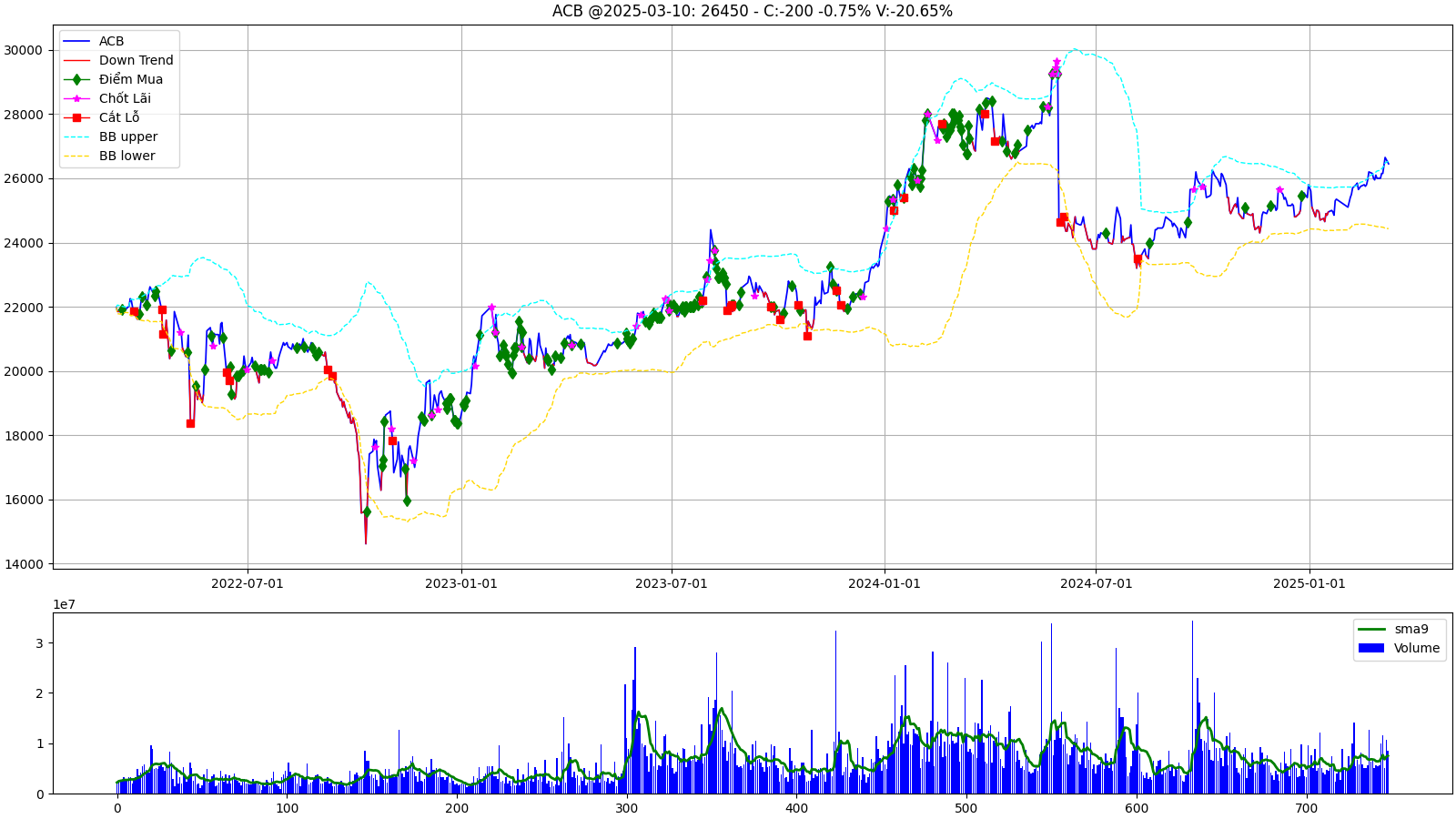Screen dimensions: 1456x819
Task: Click the 2024-01-01 date label
Action: pos(885,583)
